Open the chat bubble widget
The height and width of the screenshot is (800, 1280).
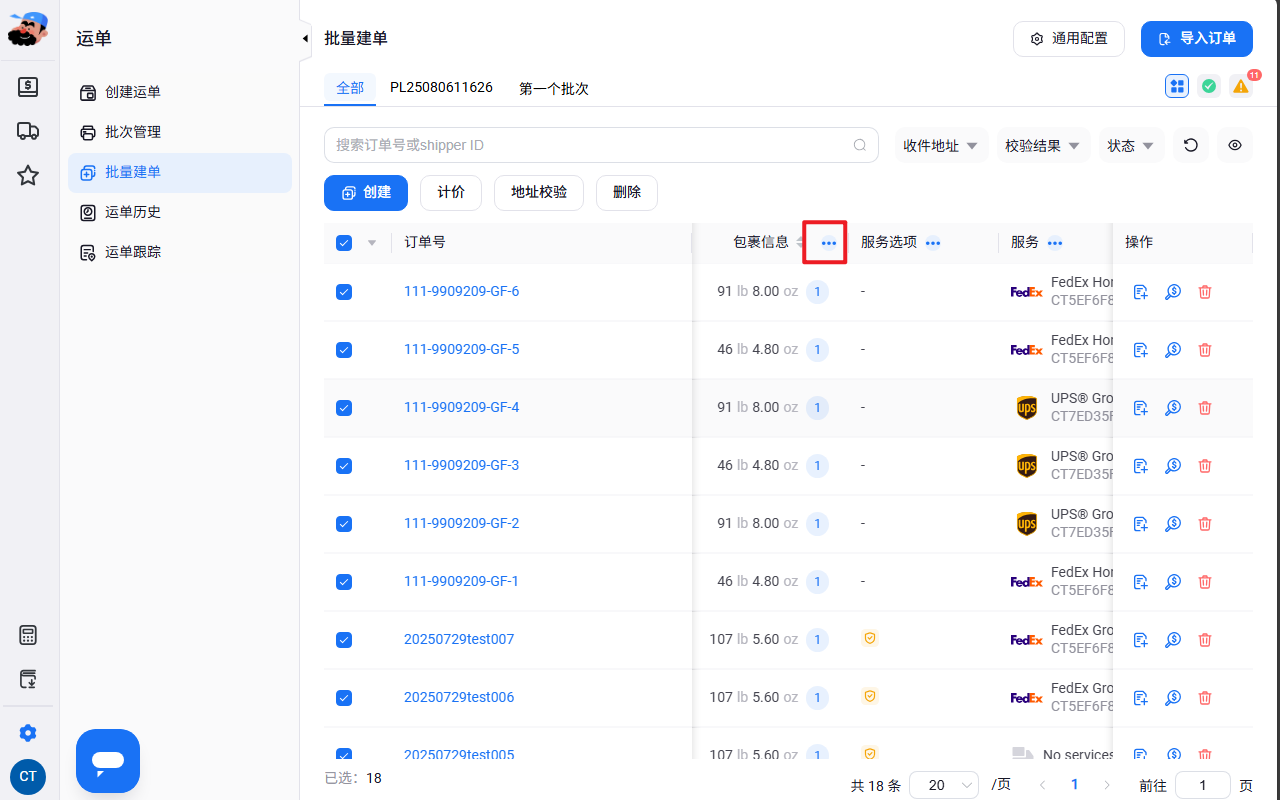(x=108, y=761)
